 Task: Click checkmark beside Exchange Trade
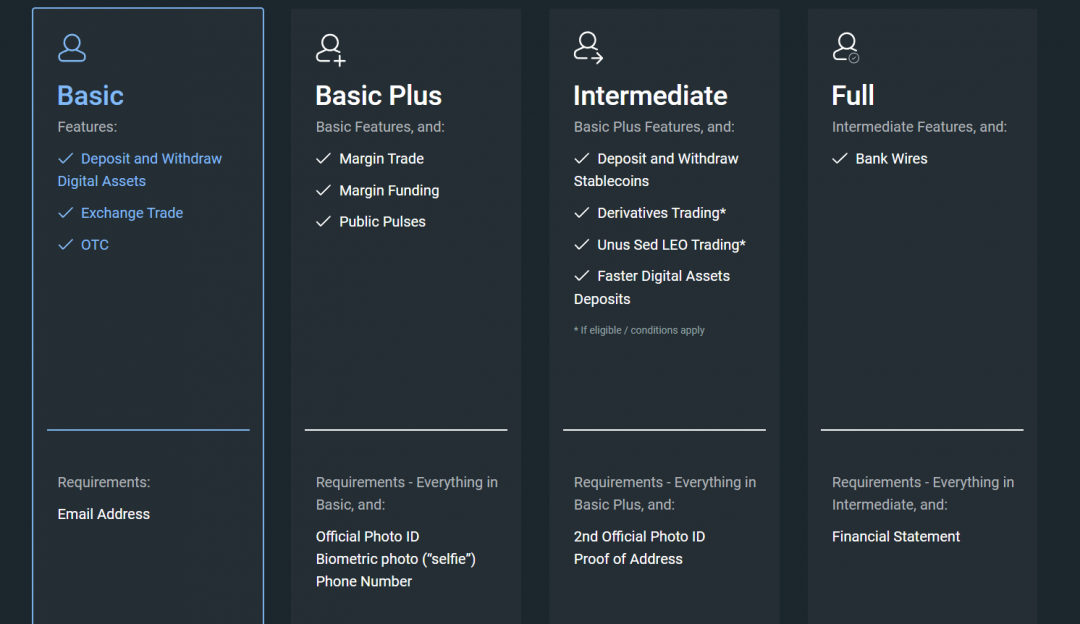tap(66, 213)
